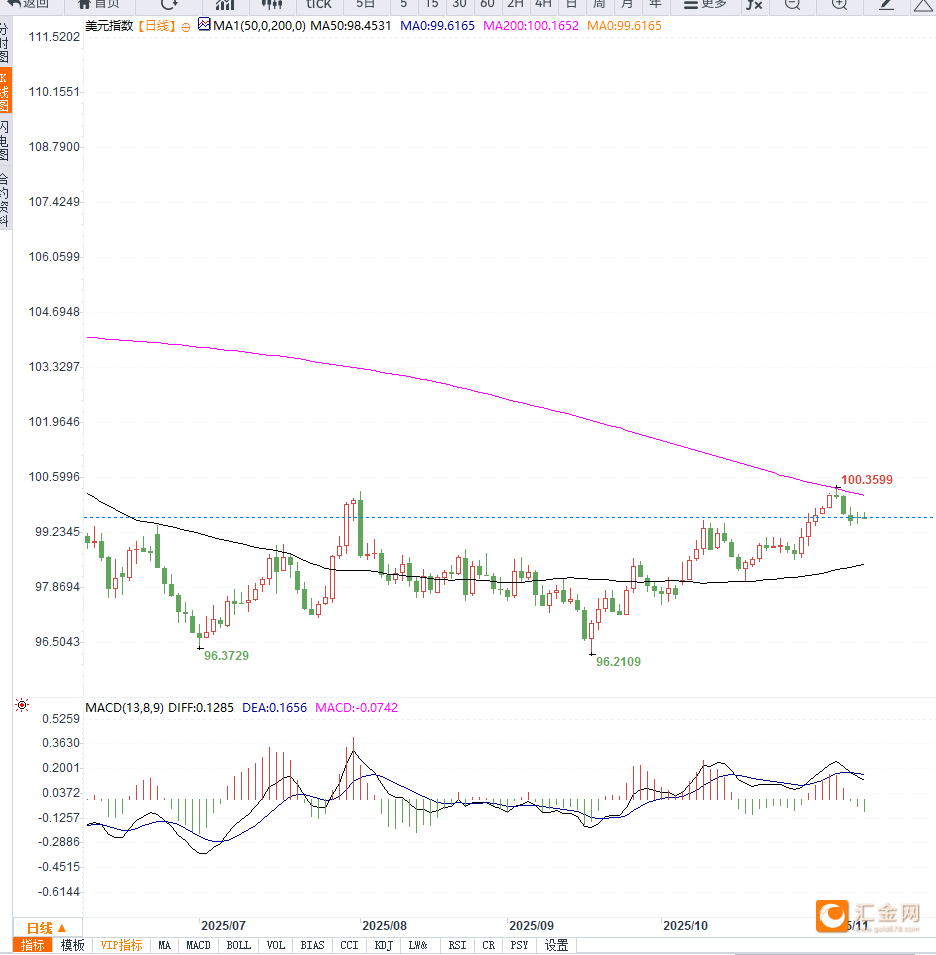The width and height of the screenshot is (936, 955).
Task: Select the pencil drawing tool
Action: coord(886,4)
